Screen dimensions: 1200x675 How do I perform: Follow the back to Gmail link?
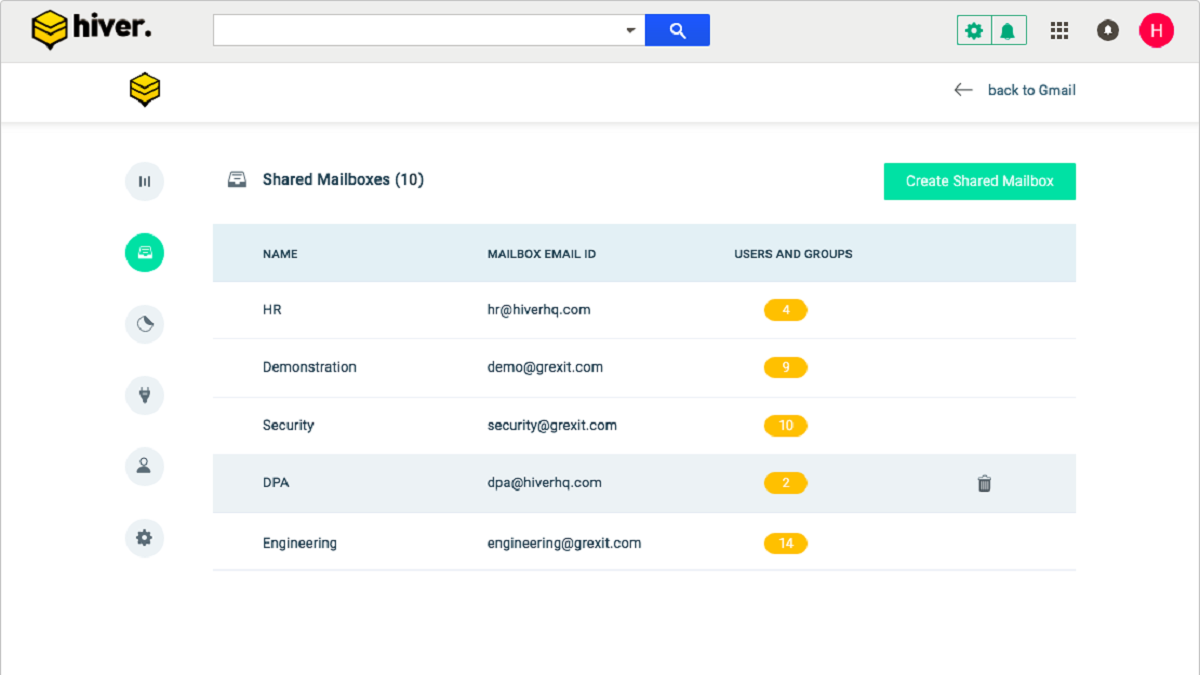pos(1031,89)
